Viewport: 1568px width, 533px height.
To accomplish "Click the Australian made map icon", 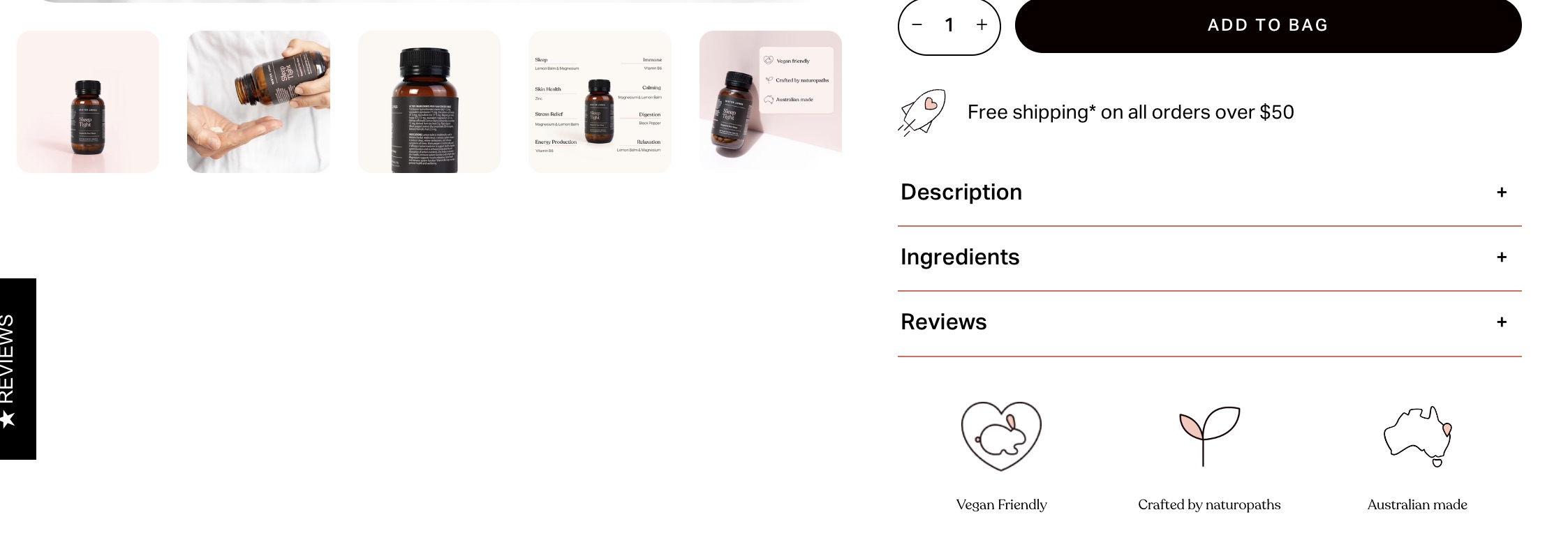I will [1418, 436].
